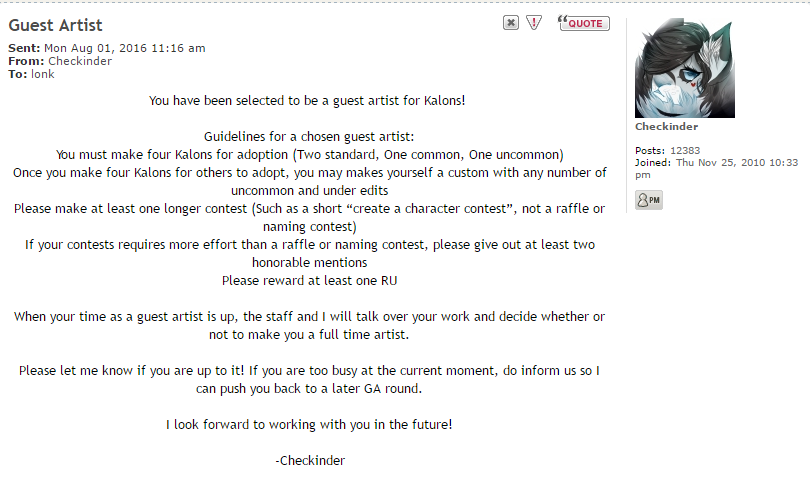The image size is (810, 485).
Task: Click the Guest Artist message title
Action: click(x=55, y=25)
